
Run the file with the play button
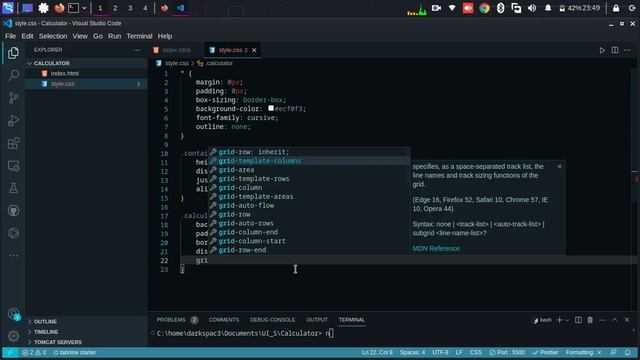tap(602, 50)
